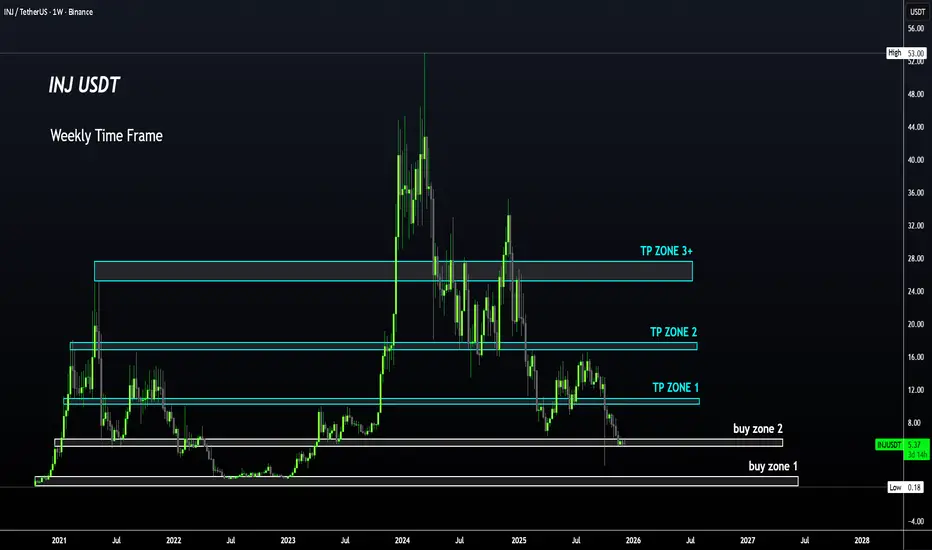Click the tall candle wick at the 53.00 high
Image resolution: width=932 pixels, height=550 pixels.
click(424, 95)
